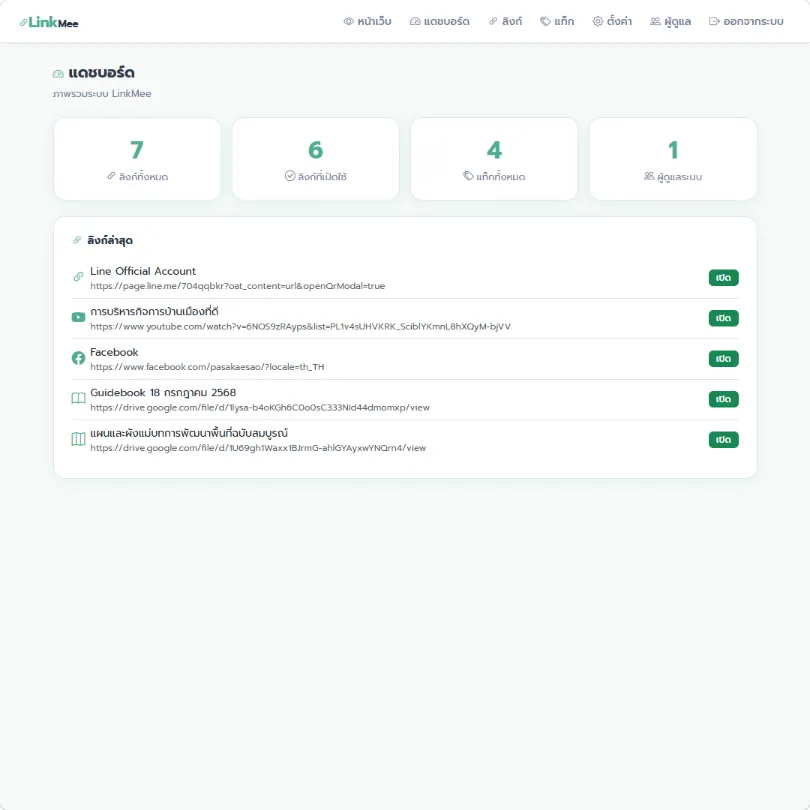Screen dimensions: 810x810
Task: Click the YouTube watch URL text
Action: pyautogui.click(x=300, y=326)
